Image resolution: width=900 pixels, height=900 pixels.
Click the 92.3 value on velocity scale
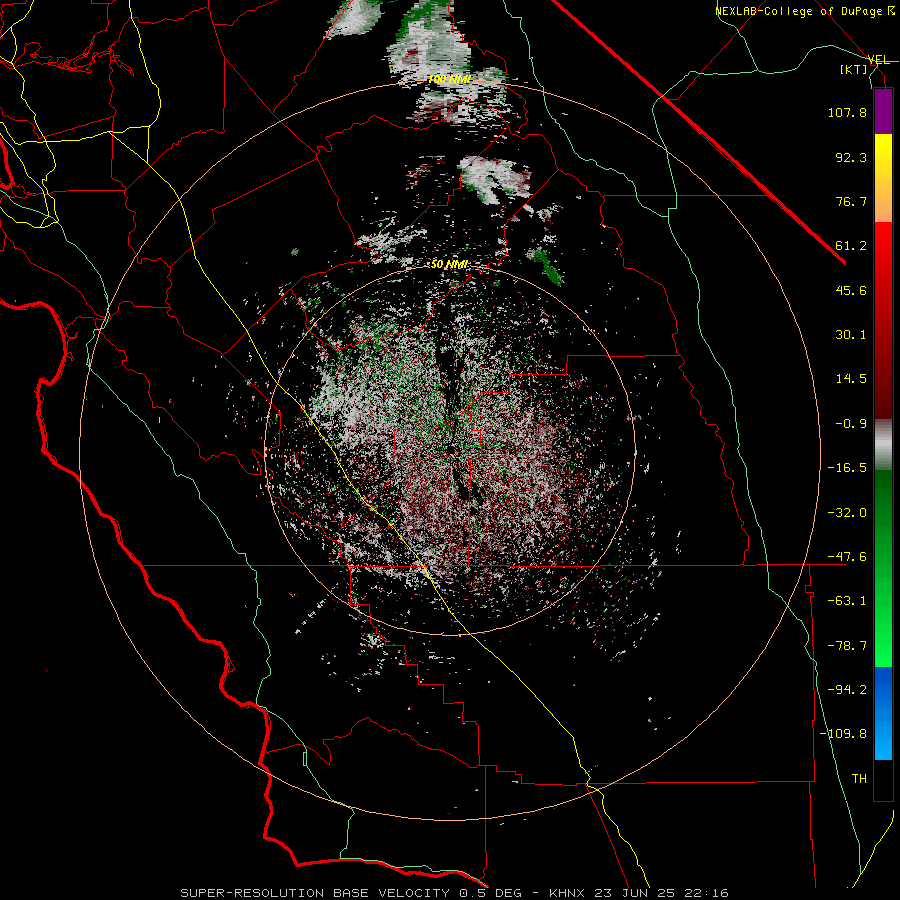851,157
